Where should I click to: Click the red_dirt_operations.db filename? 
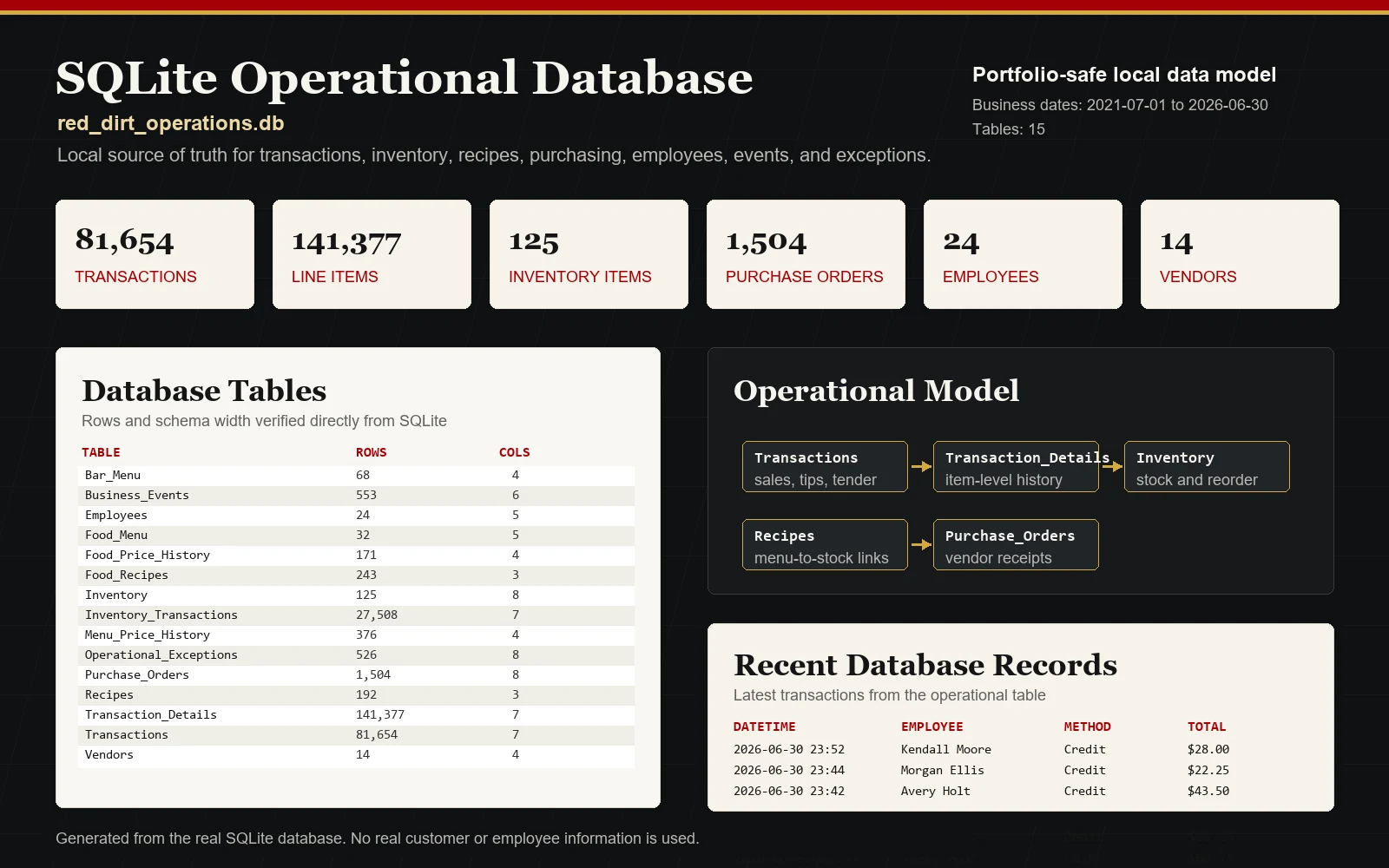[171, 123]
